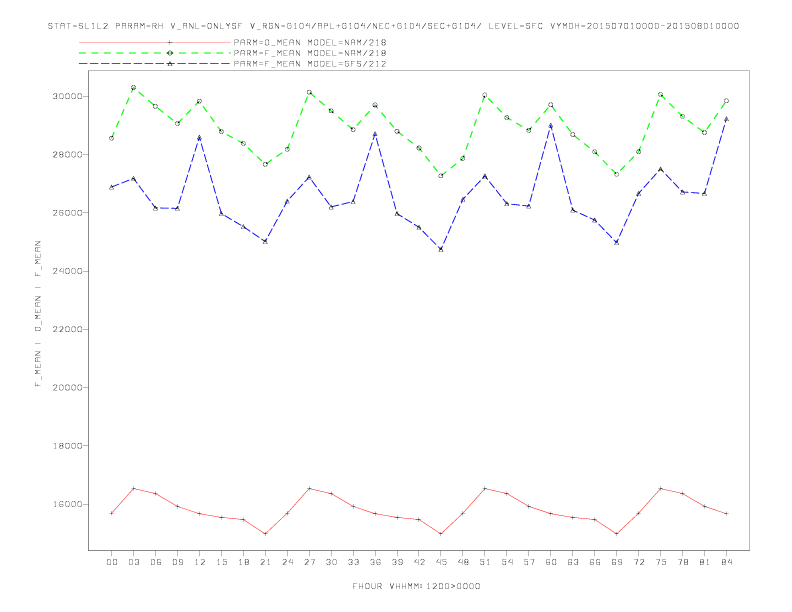792x612 pixels.
Task: Click red O_MEAN plus marker at hour 21
Action: point(265,534)
